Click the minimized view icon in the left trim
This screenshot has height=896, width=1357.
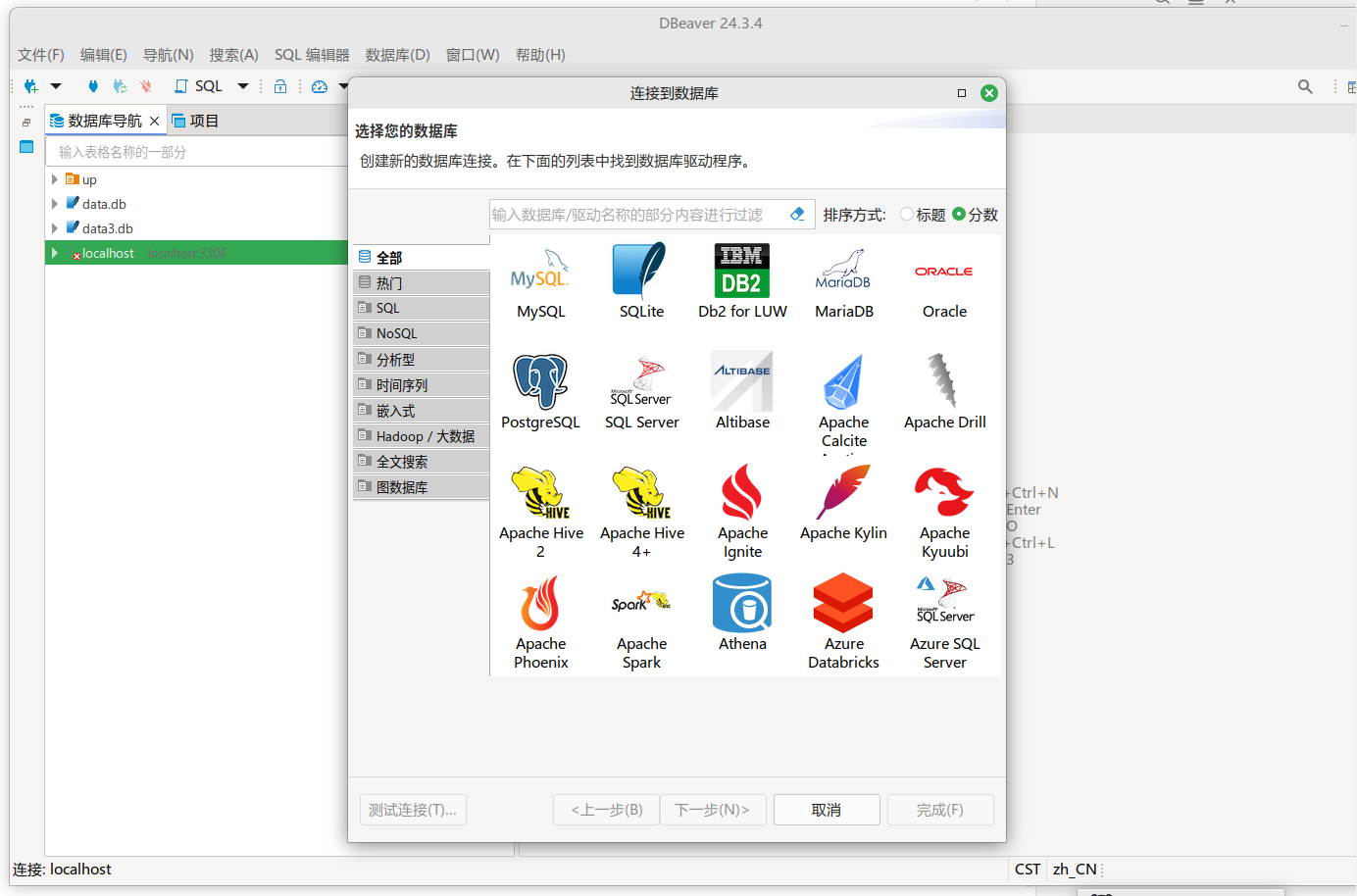coord(26,147)
